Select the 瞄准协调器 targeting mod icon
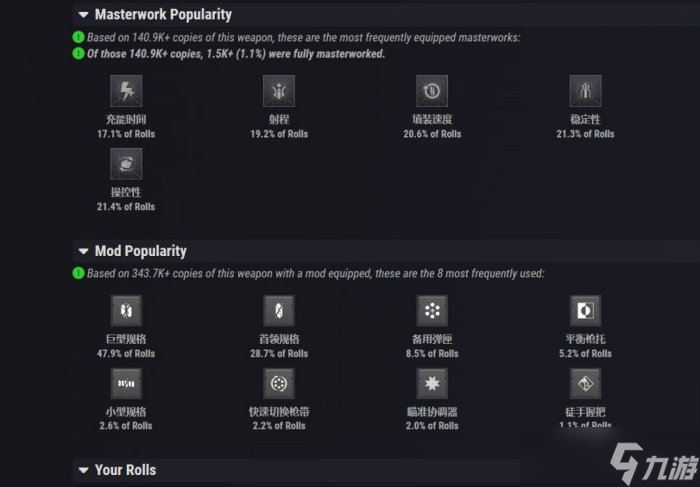Screen dimensions: 700x487 pos(432,383)
